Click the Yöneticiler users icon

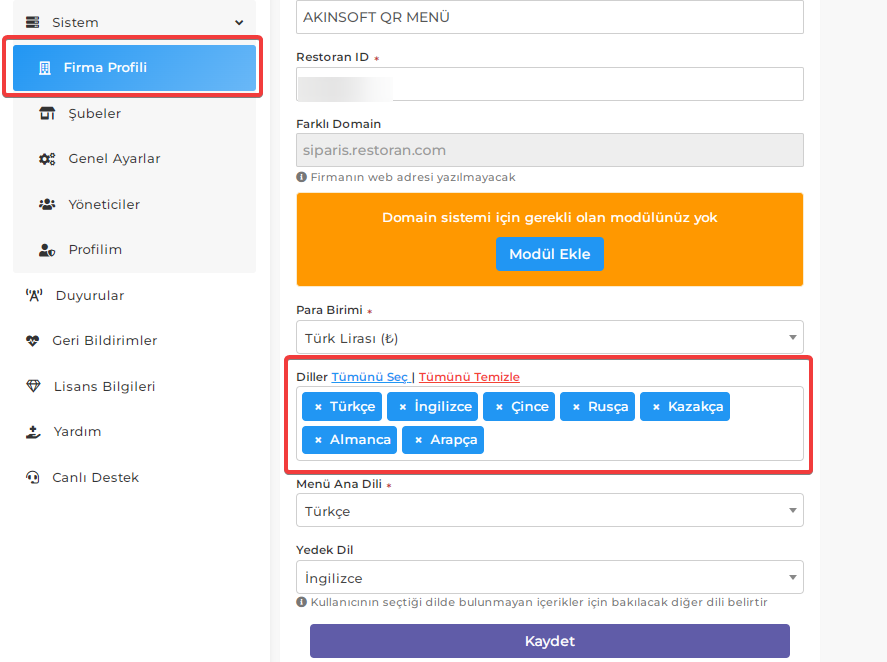[47, 204]
